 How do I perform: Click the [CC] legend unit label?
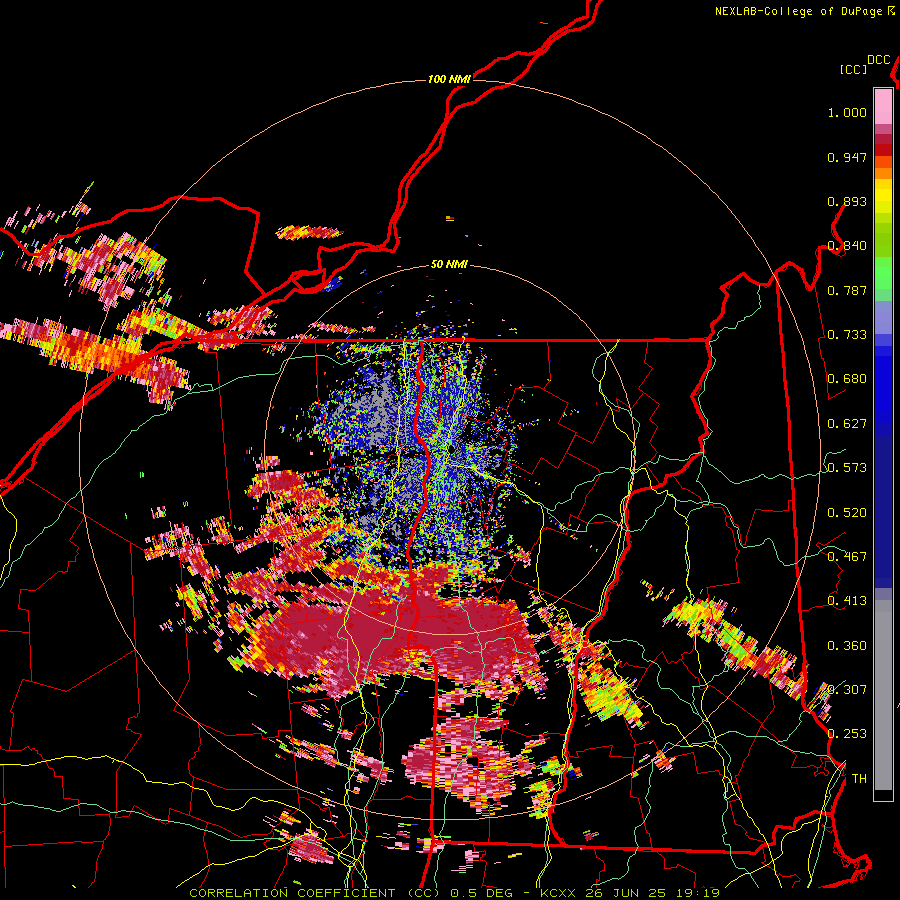[x=853, y=69]
